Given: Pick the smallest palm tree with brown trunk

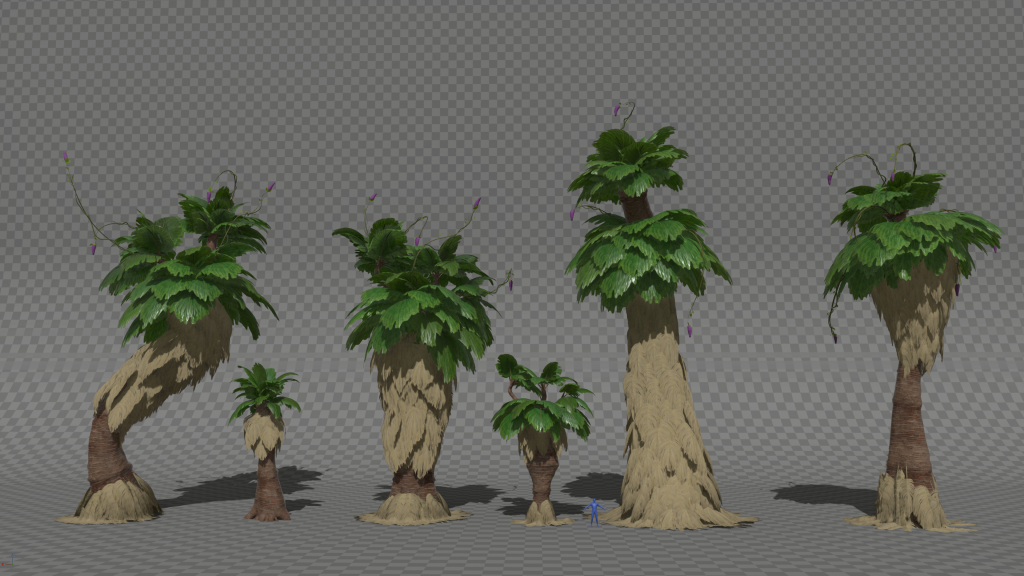Looking at the screenshot, I should click(x=265, y=442).
